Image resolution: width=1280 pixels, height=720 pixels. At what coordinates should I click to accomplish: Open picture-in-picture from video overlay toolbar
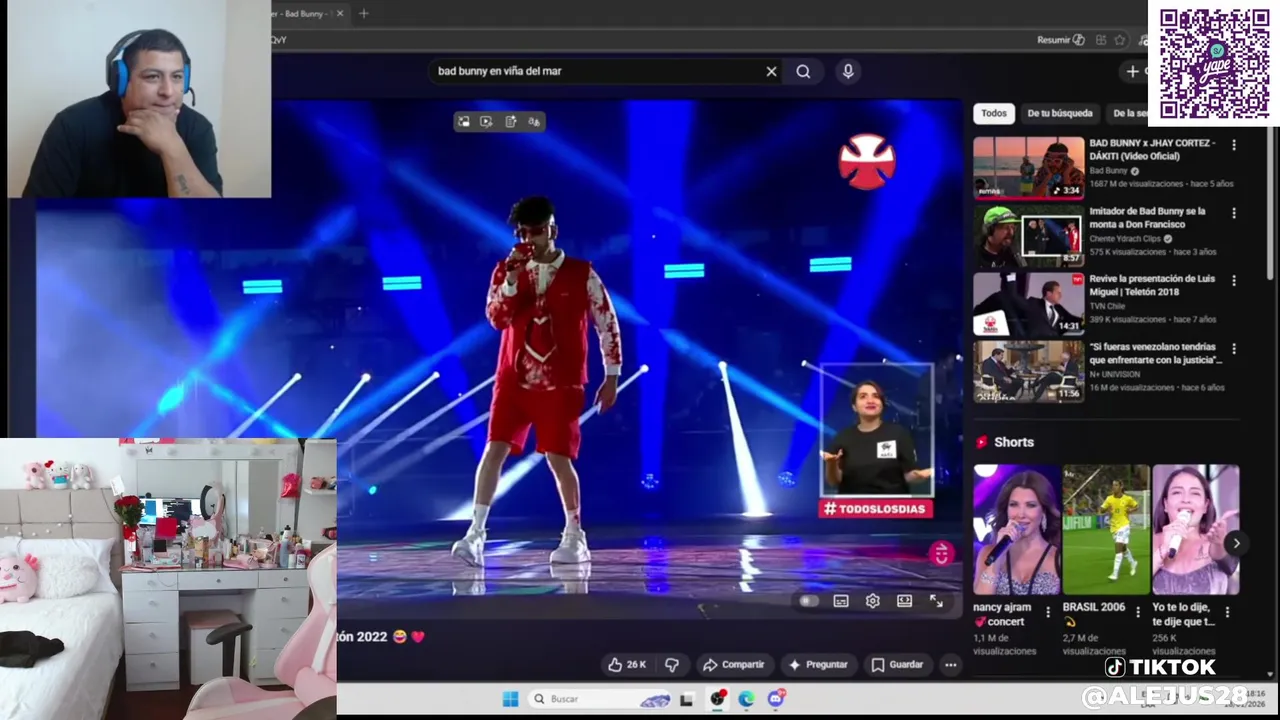click(x=464, y=121)
